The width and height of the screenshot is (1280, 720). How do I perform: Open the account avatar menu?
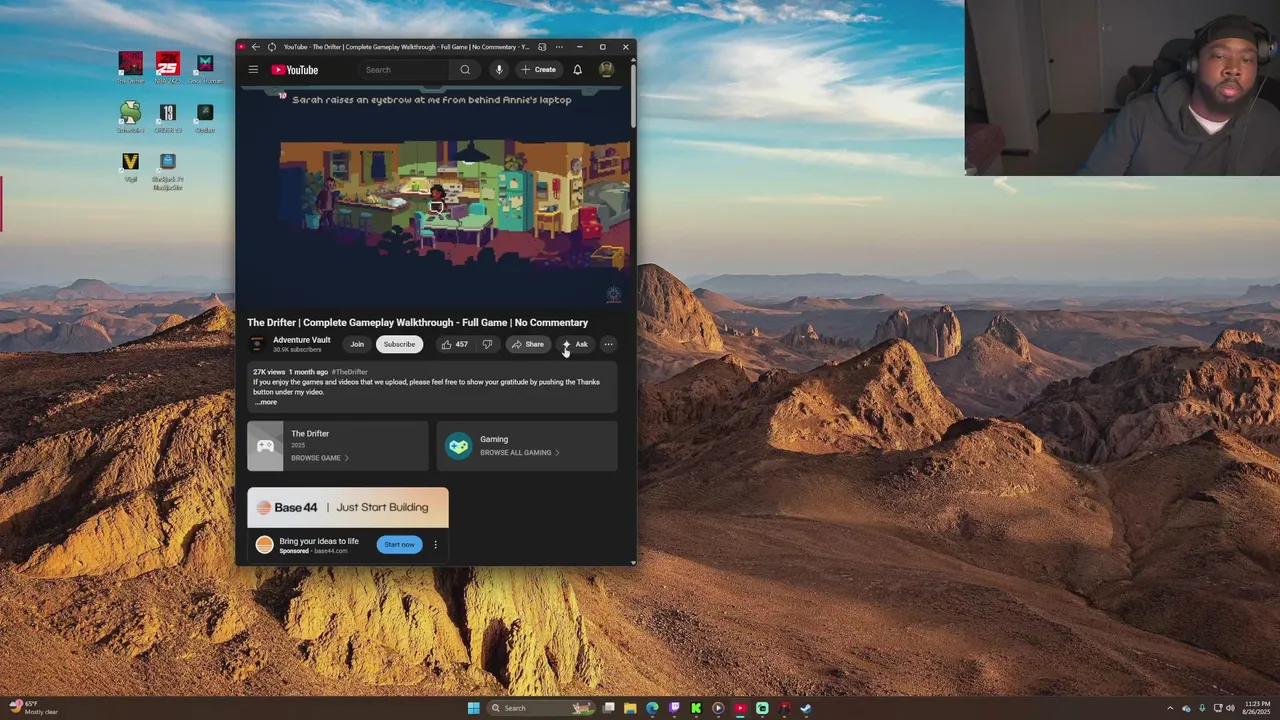coord(606,70)
